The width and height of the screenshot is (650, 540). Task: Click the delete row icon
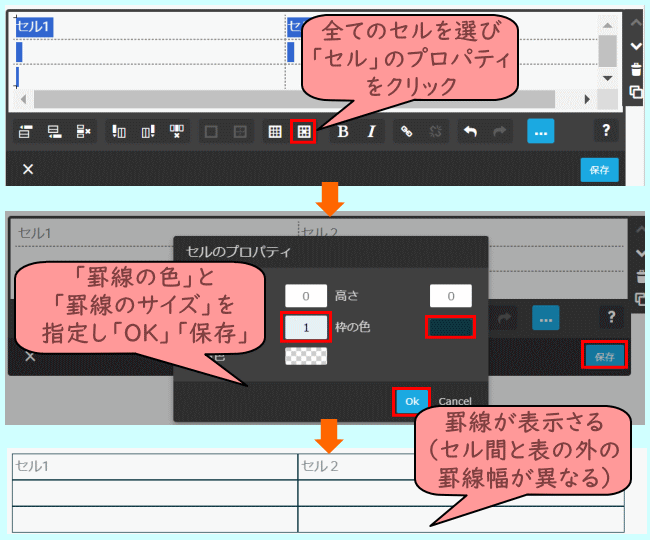click(83, 132)
